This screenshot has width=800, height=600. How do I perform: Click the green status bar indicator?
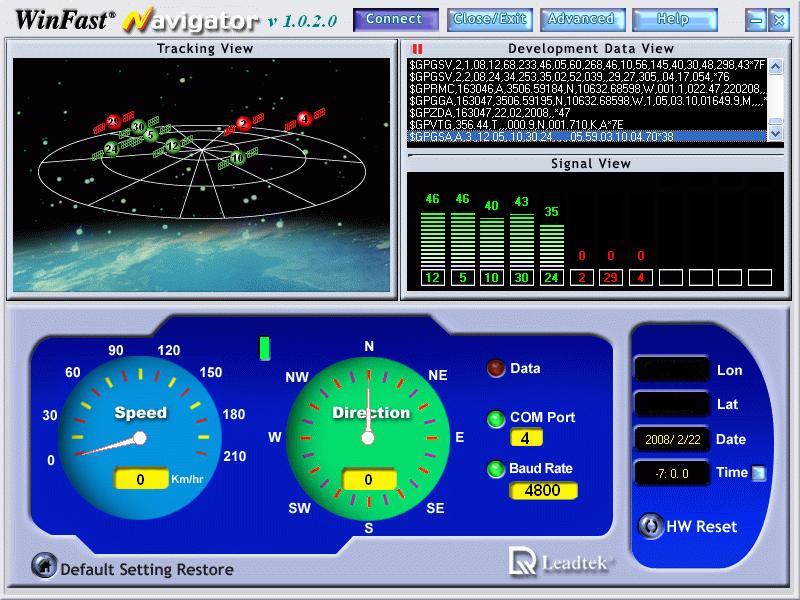point(264,348)
